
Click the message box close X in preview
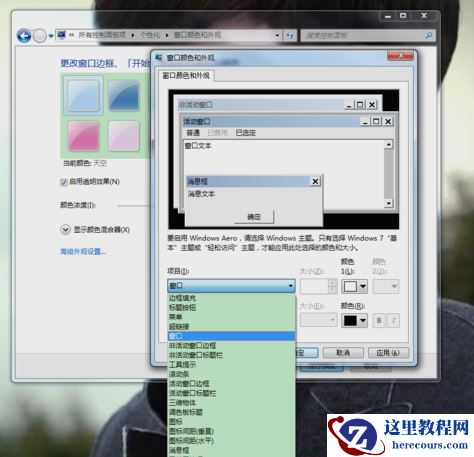(x=315, y=181)
